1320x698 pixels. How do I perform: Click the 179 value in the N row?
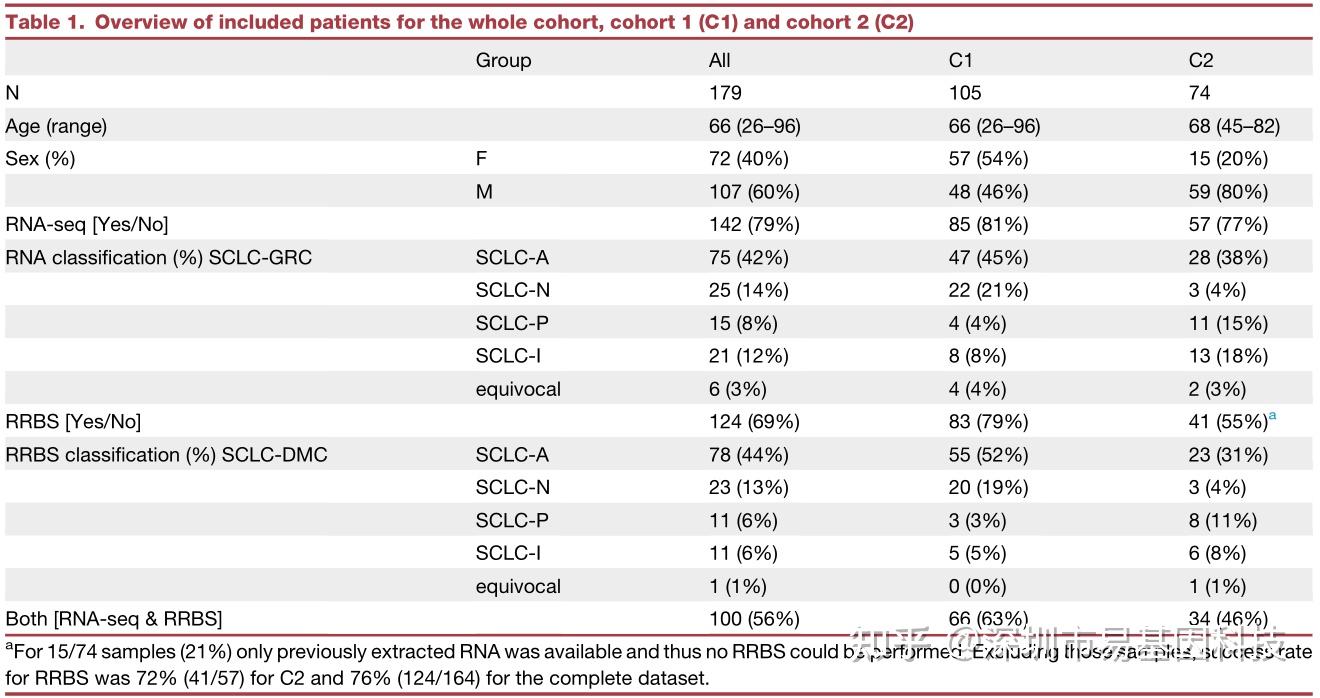725,93
